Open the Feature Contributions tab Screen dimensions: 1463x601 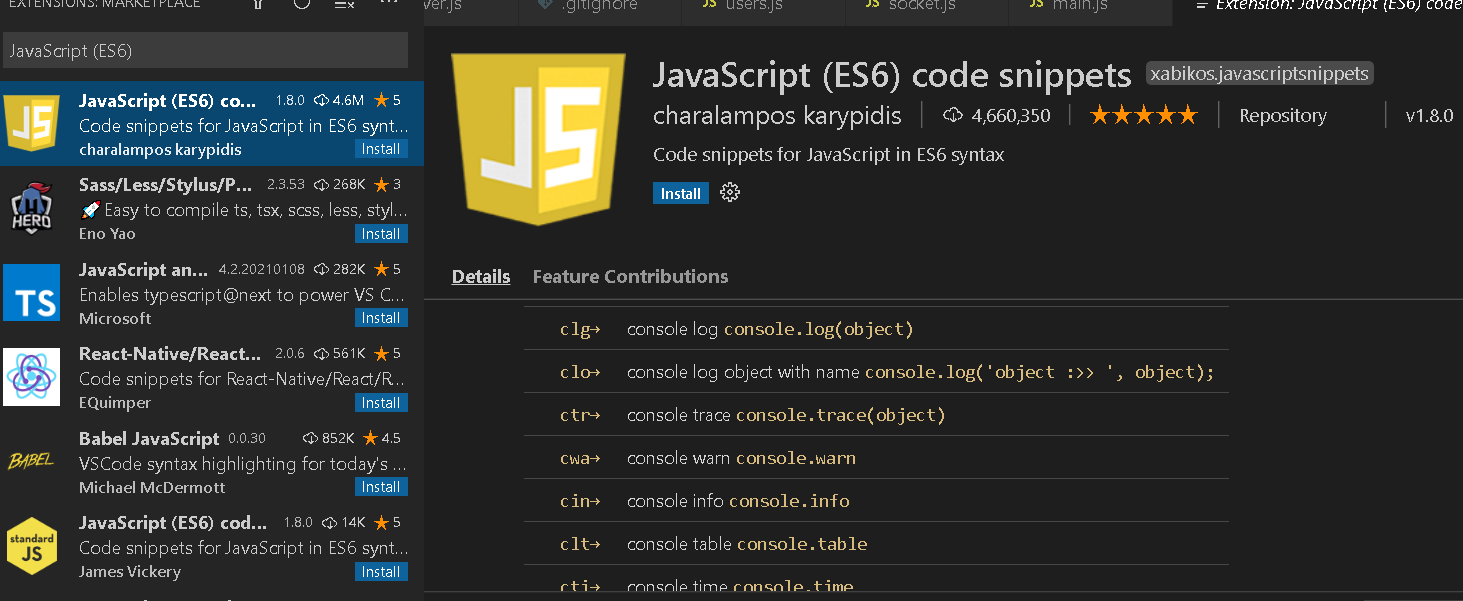tap(630, 277)
